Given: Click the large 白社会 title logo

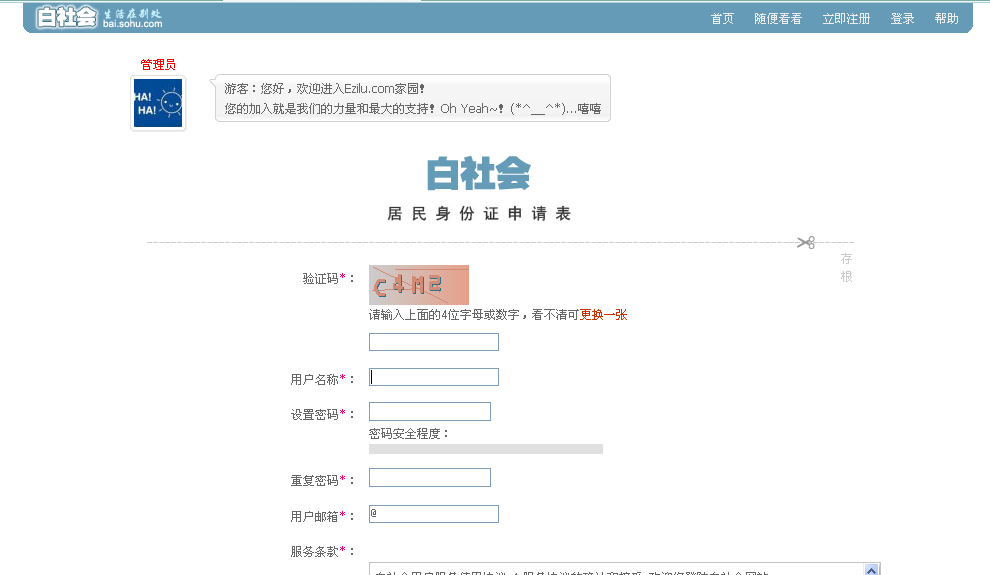Looking at the screenshot, I should (479, 174).
